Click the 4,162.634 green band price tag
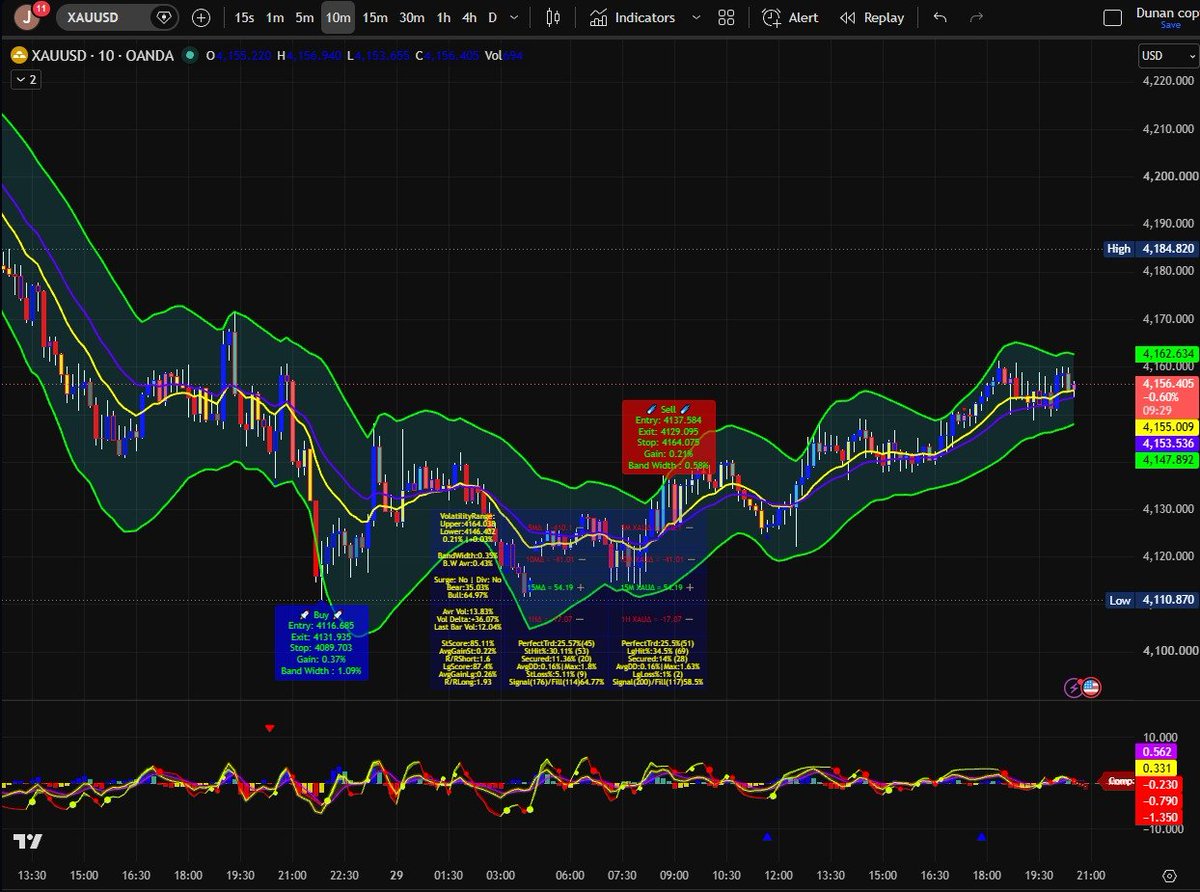The image size is (1200, 892). click(1165, 354)
